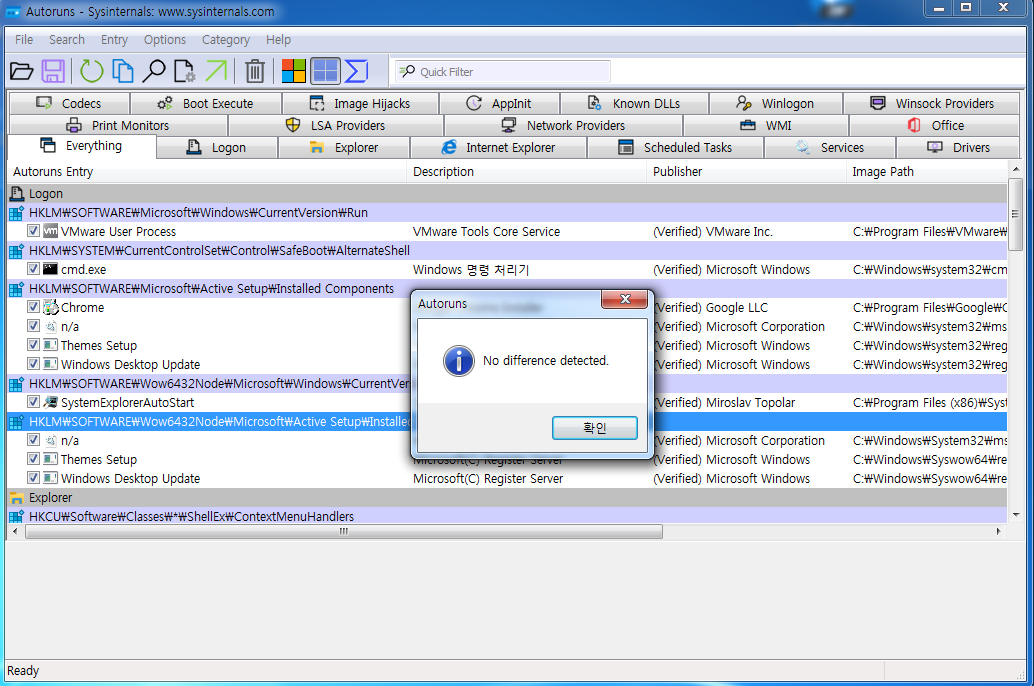Image resolution: width=1034 pixels, height=686 pixels.
Task: Close the Autoruns message dialog
Action: point(624,299)
